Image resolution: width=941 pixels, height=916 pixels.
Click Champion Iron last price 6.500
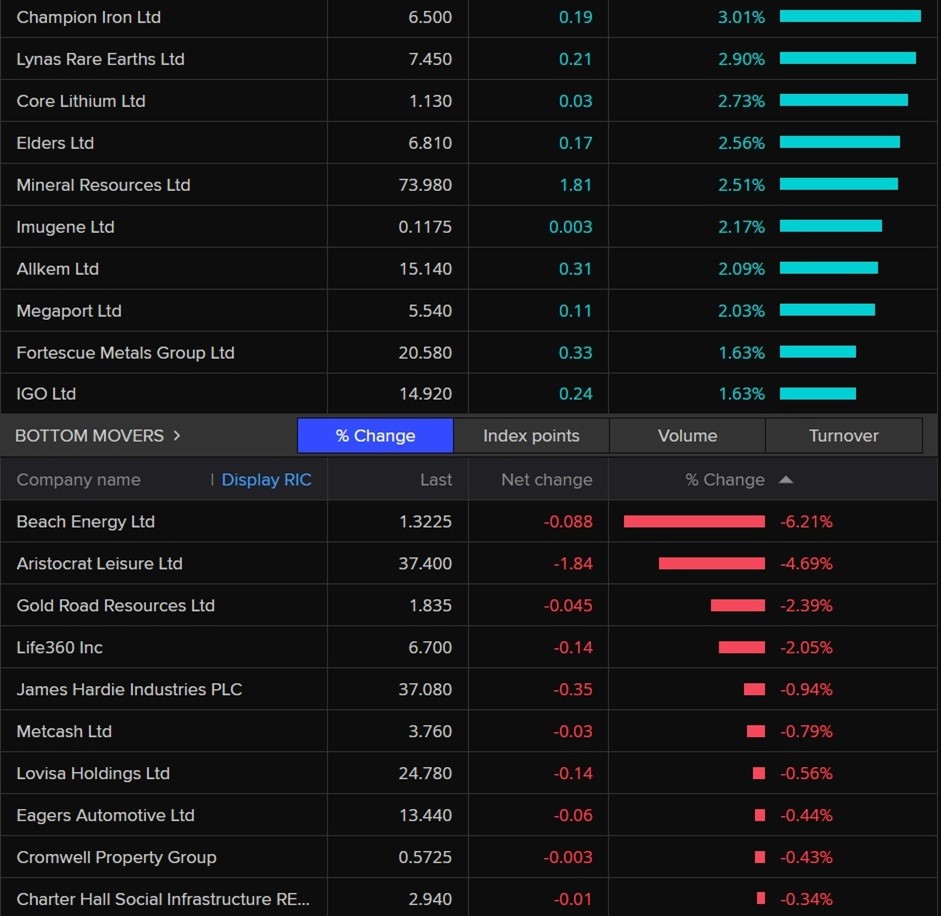coord(430,17)
